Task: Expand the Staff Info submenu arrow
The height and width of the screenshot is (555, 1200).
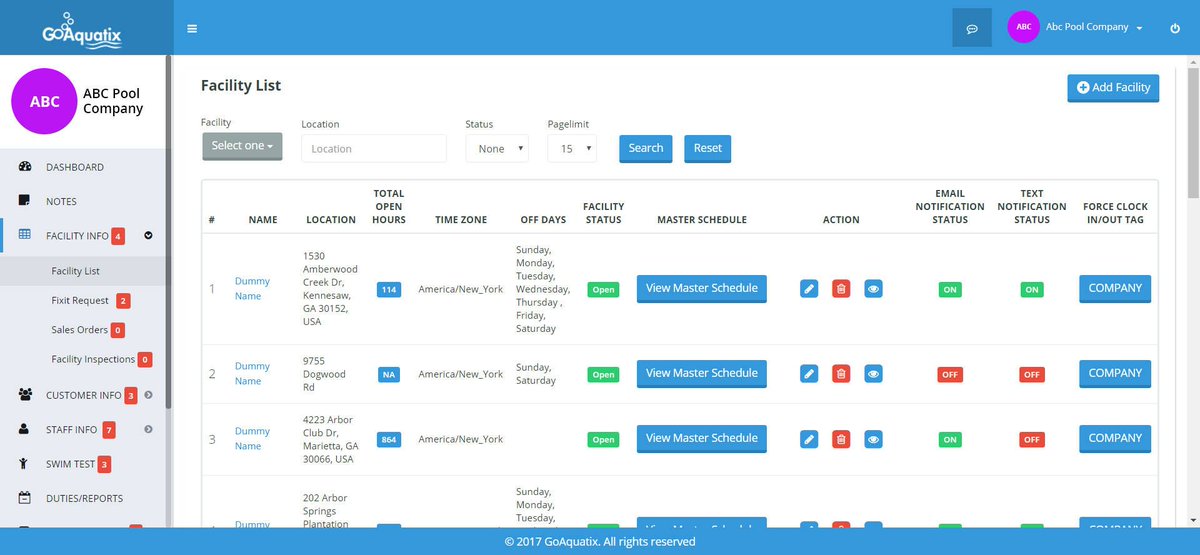Action: [148, 429]
